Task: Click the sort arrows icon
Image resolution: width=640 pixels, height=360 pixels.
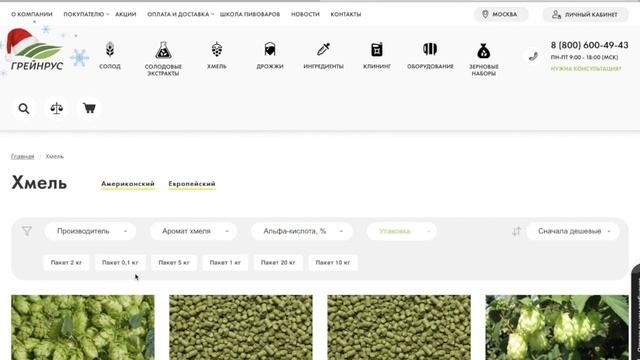Action: tap(516, 231)
